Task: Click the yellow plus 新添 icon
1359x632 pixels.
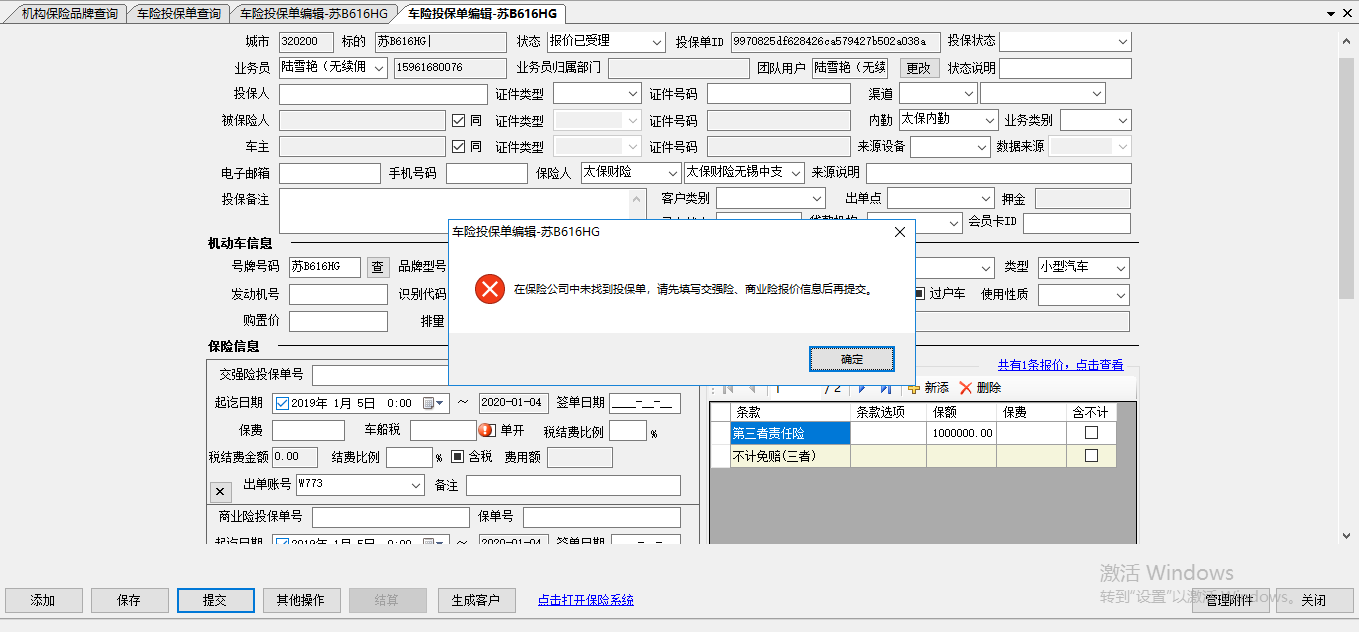Action: pos(913,388)
